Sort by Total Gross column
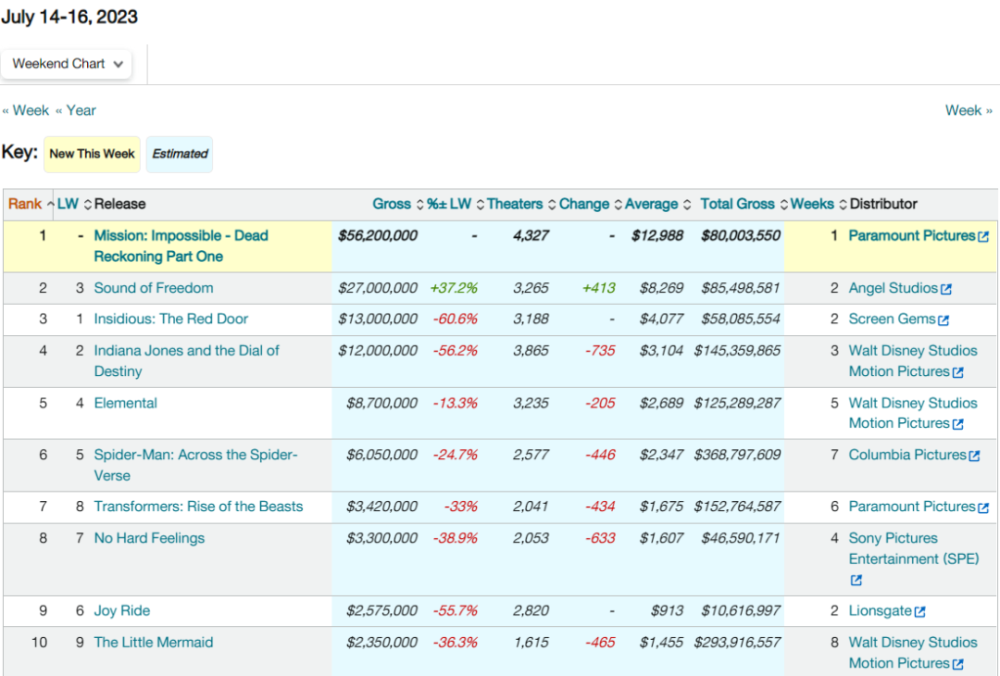This screenshot has width=1000, height=676. (738, 204)
